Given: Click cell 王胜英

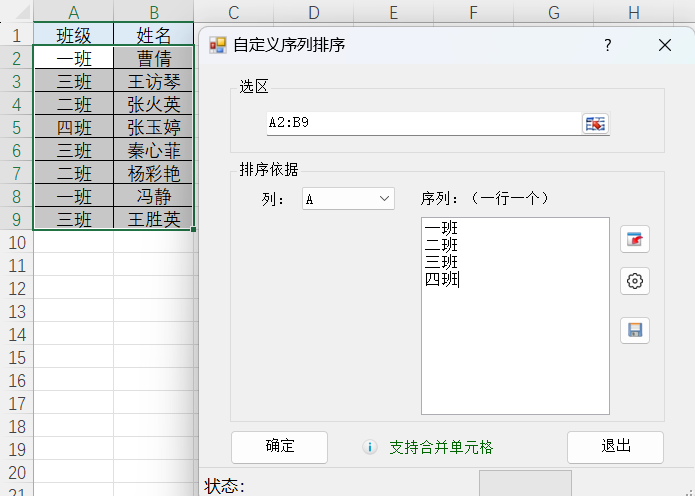Looking at the screenshot, I should [154, 219].
